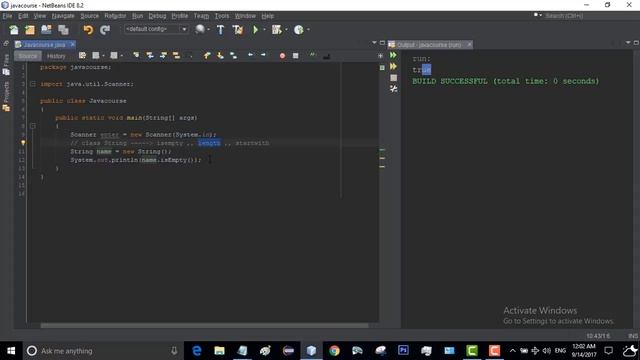Click the Last Edit editor toolbar icon

[x=82, y=56]
